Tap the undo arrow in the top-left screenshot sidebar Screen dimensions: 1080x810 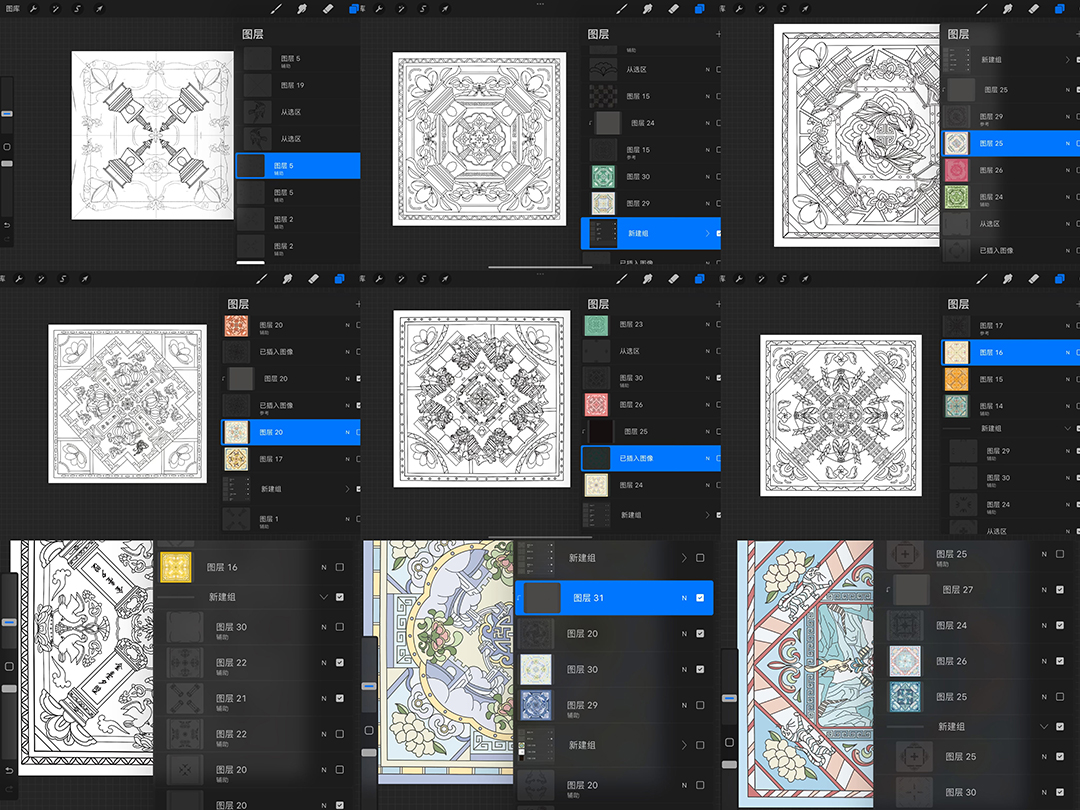click(x=7, y=224)
